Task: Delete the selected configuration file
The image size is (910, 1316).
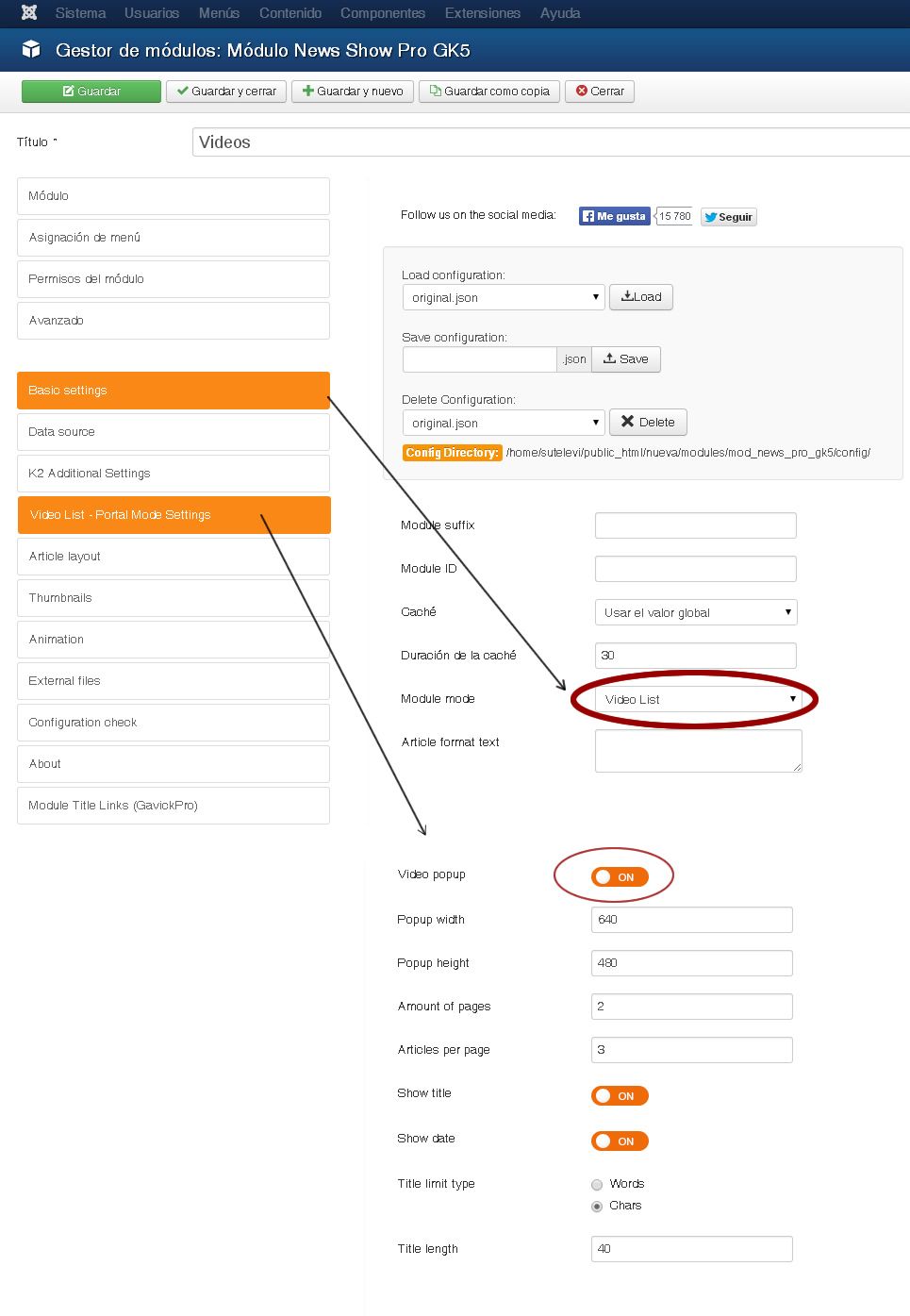Action: click(x=648, y=422)
